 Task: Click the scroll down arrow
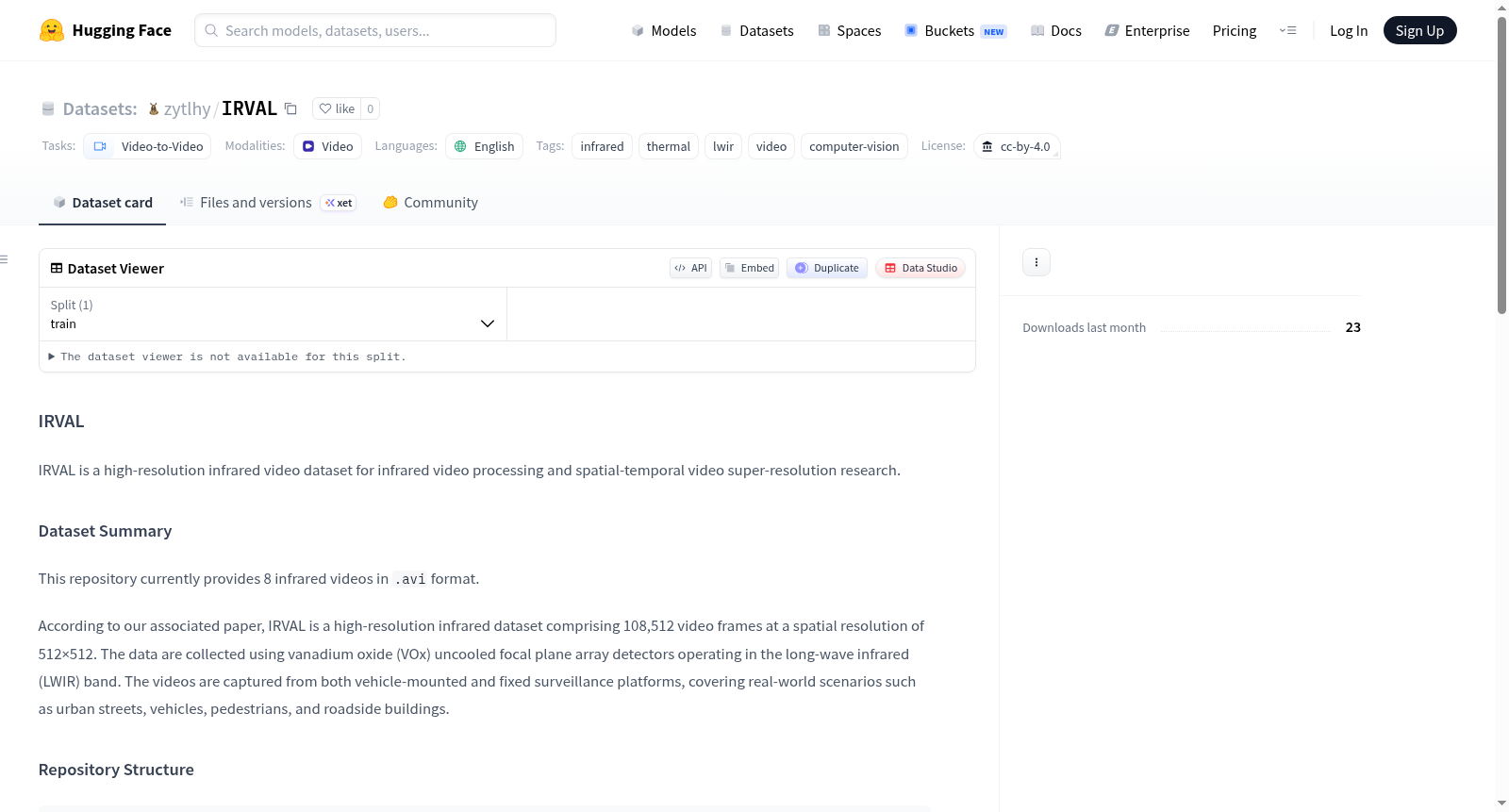tap(1501, 804)
